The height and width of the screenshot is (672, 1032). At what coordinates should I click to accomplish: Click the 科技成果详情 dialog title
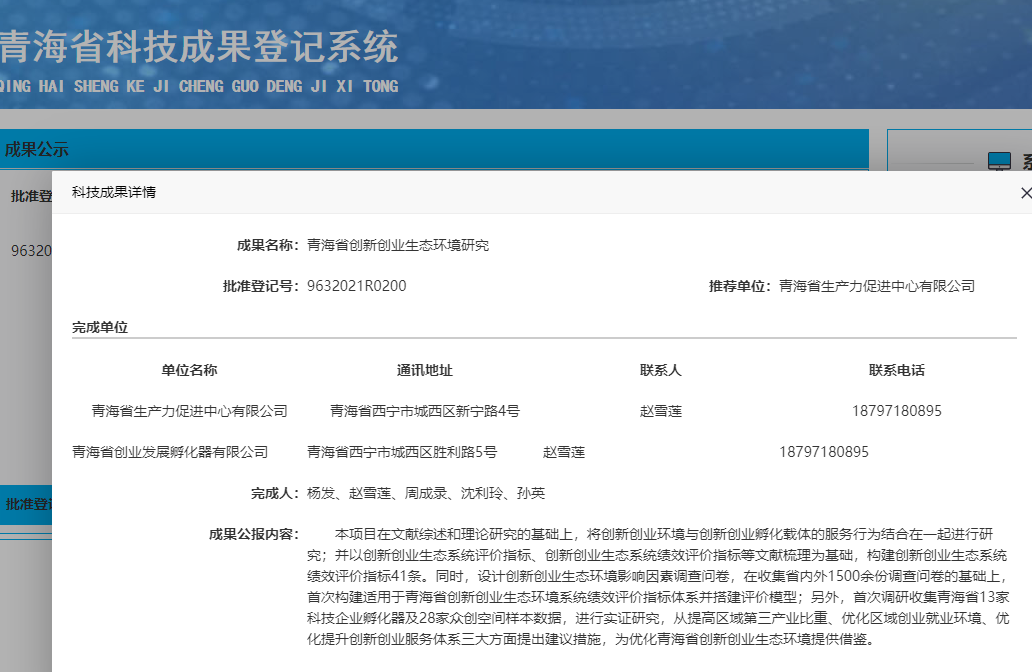[113, 192]
